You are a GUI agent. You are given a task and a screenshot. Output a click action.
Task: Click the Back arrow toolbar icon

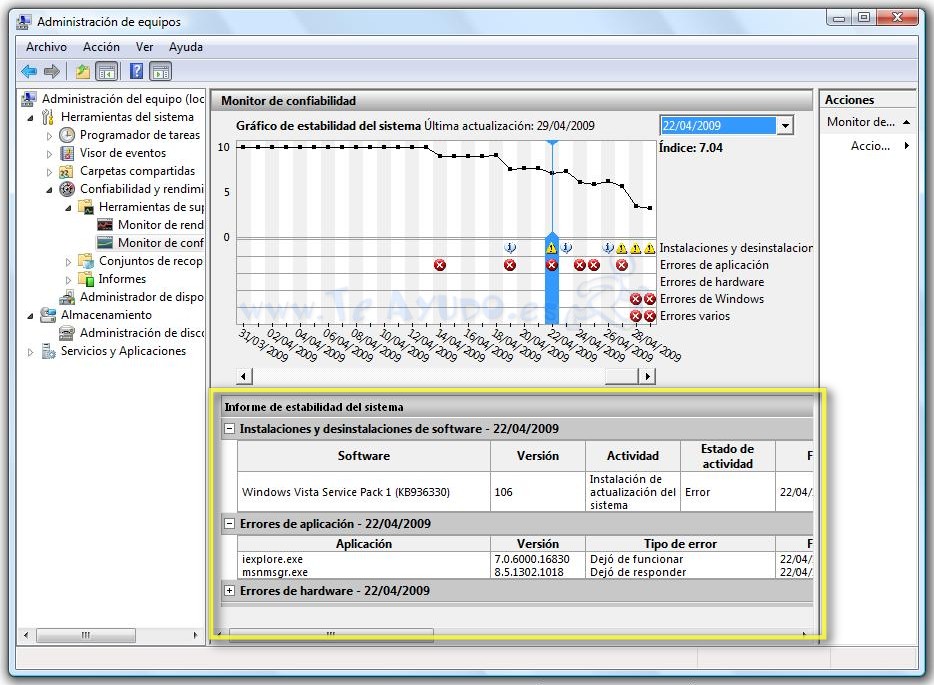click(28, 71)
